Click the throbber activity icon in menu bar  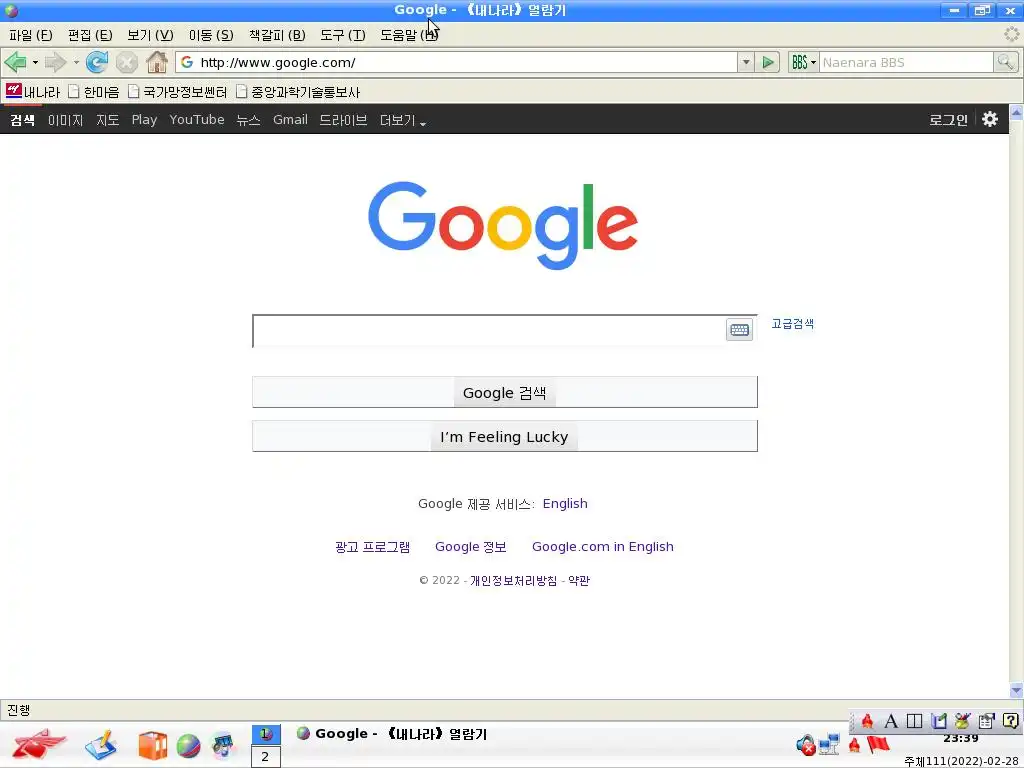click(x=1012, y=35)
